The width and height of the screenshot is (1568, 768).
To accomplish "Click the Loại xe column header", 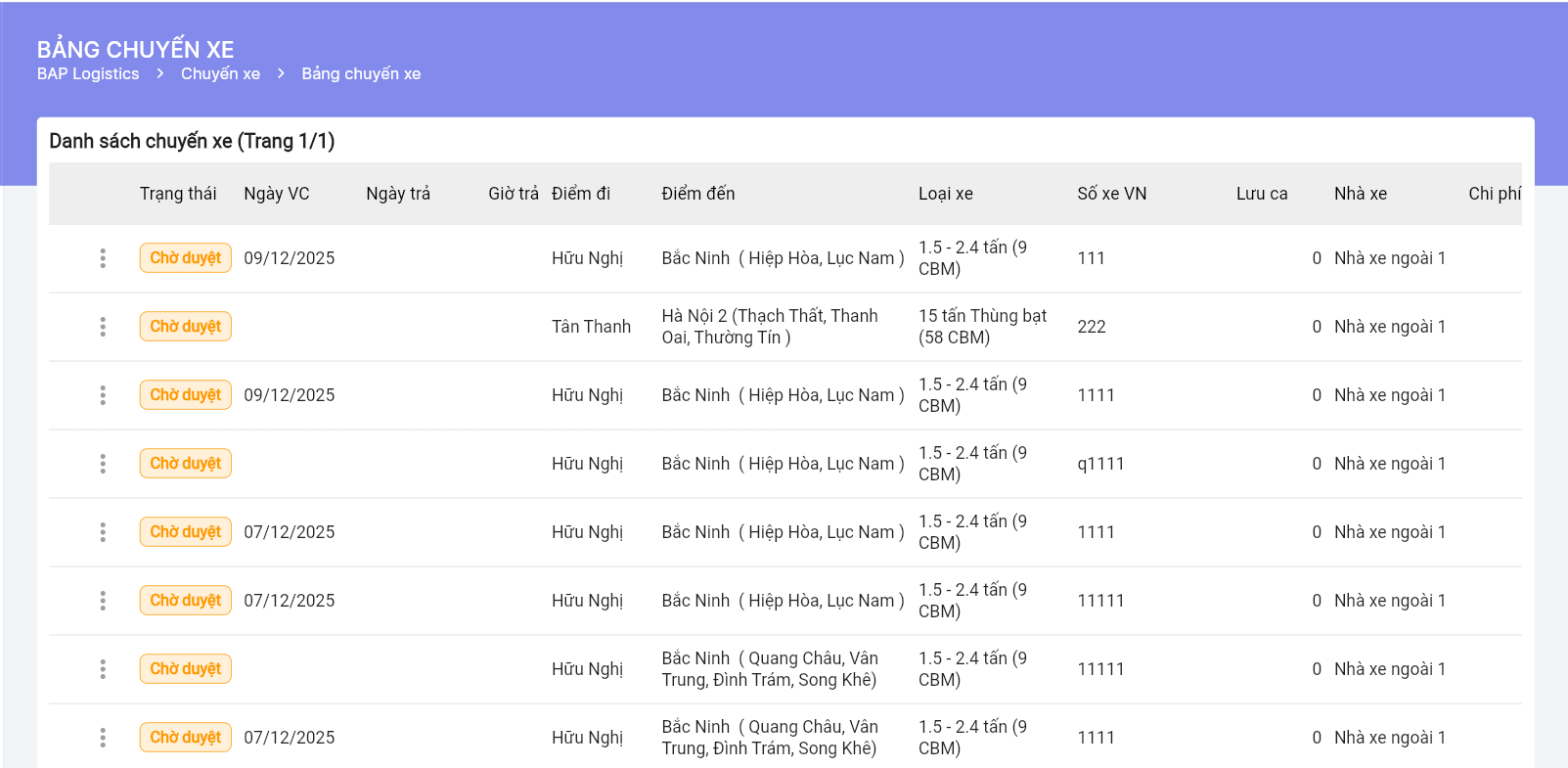I will pos(945,194).
